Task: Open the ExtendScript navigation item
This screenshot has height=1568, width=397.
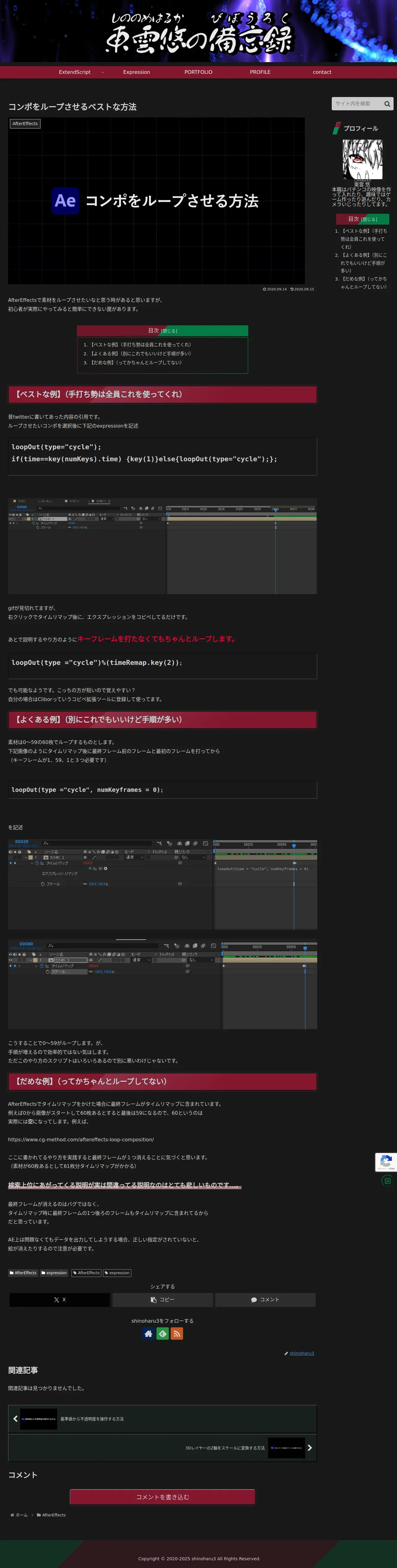Action: click(75, 72)
